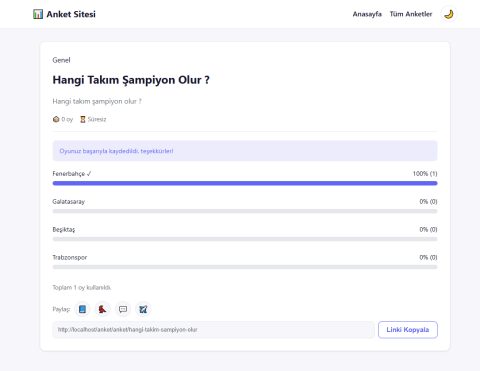Open the Tüm Anketler page

click(411, 14)
